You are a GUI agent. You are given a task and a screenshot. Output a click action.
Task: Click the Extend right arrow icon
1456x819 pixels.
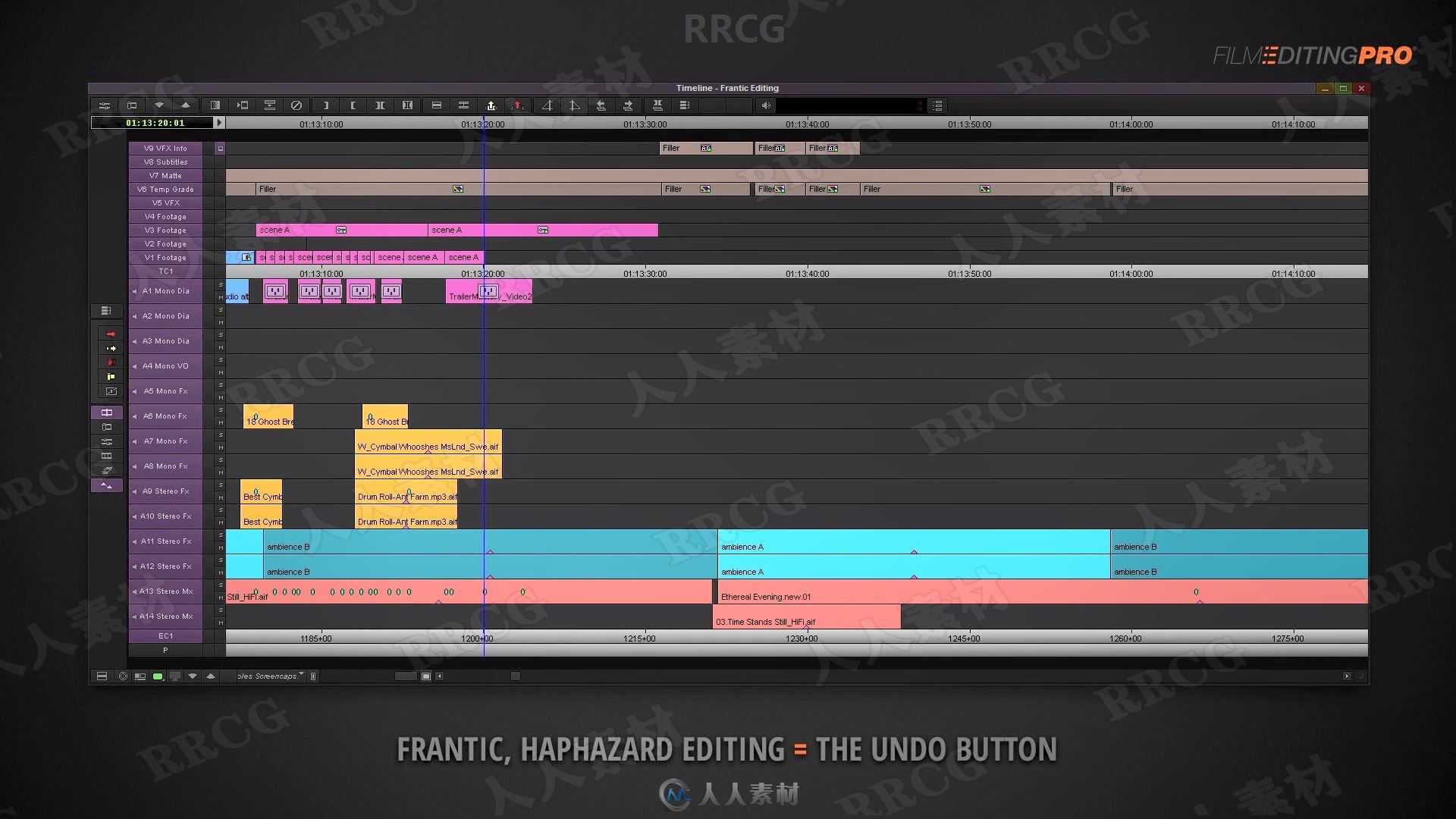click(x=628, y=105)
